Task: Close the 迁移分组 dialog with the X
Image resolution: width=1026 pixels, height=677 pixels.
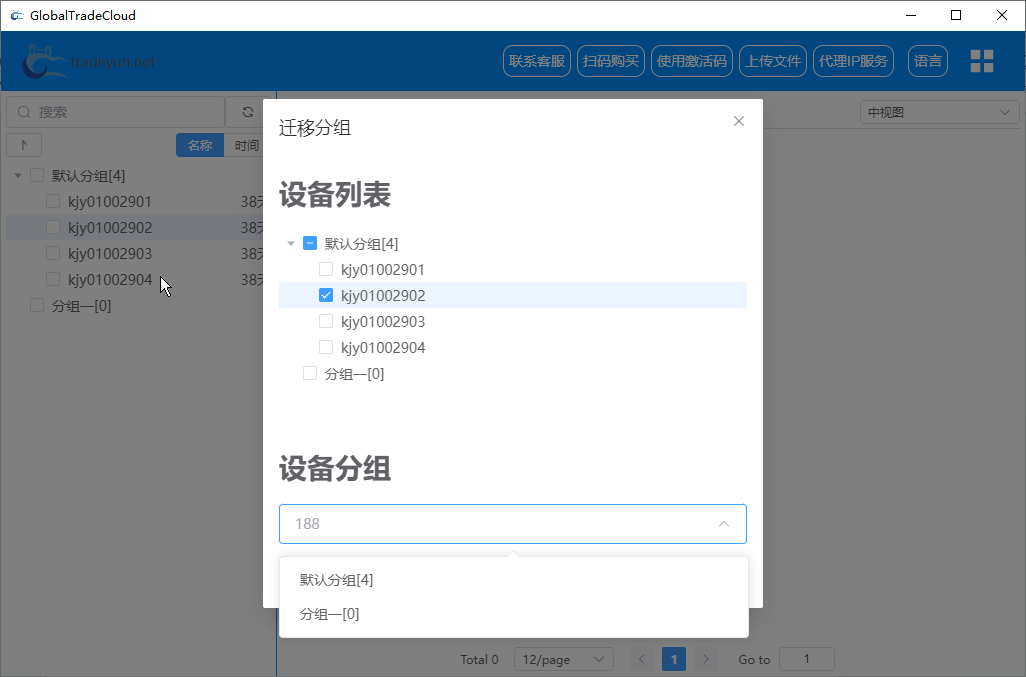Action: pyautogui.click(x=739, y=120)
